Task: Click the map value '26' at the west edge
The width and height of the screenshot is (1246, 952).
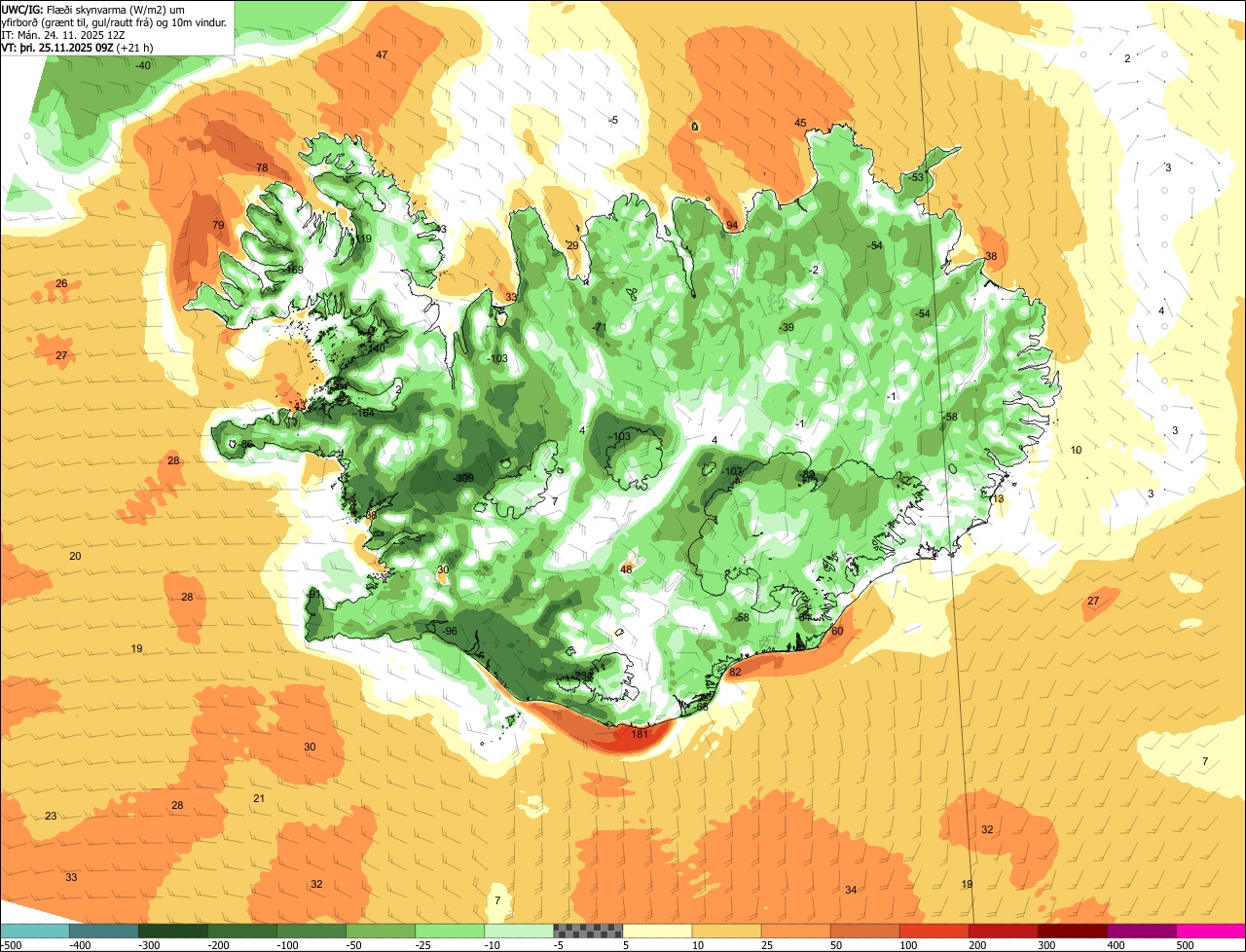Action: coord(61,283)
